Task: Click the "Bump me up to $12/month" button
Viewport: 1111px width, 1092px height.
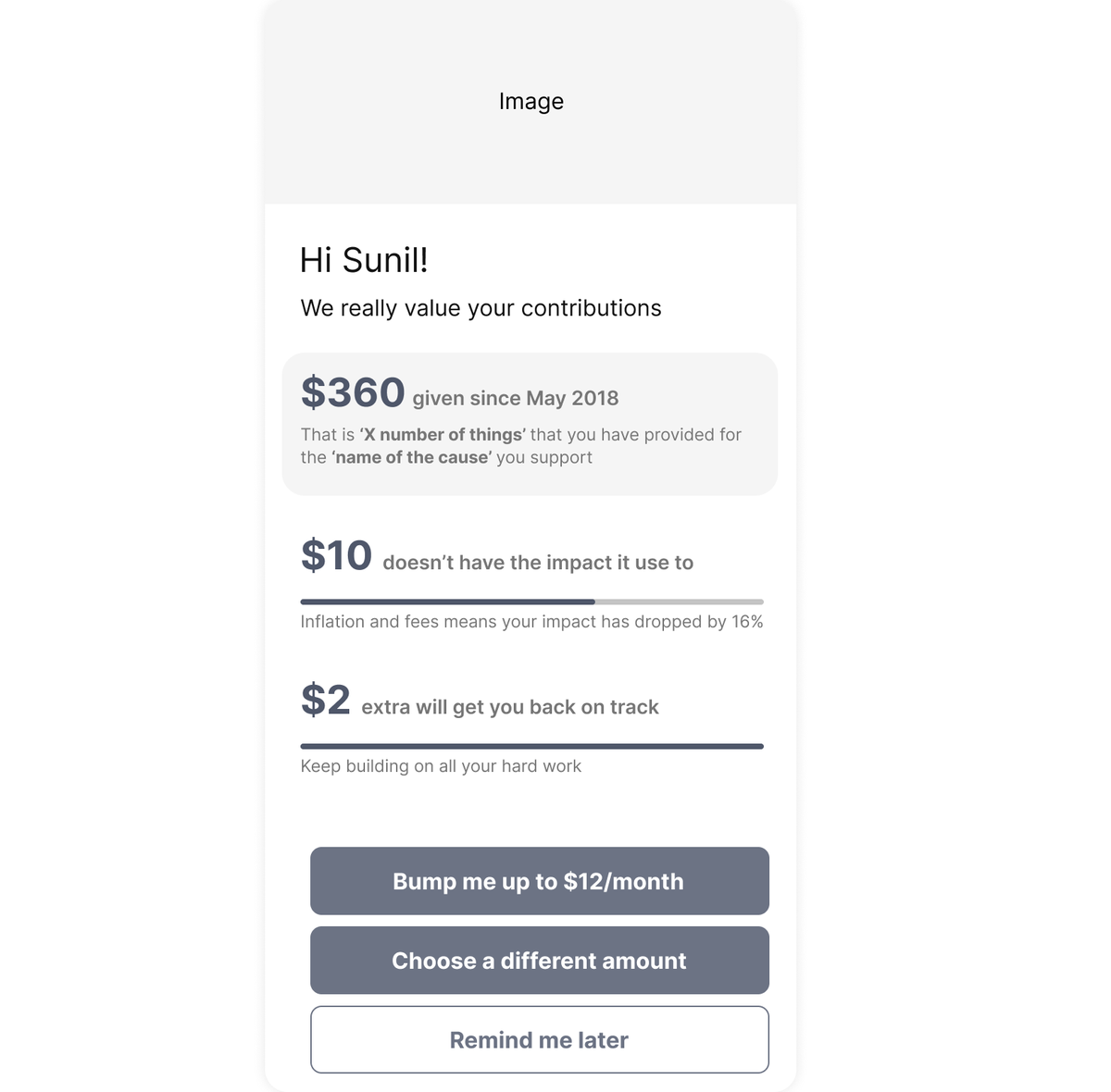Action: [539, 881]
